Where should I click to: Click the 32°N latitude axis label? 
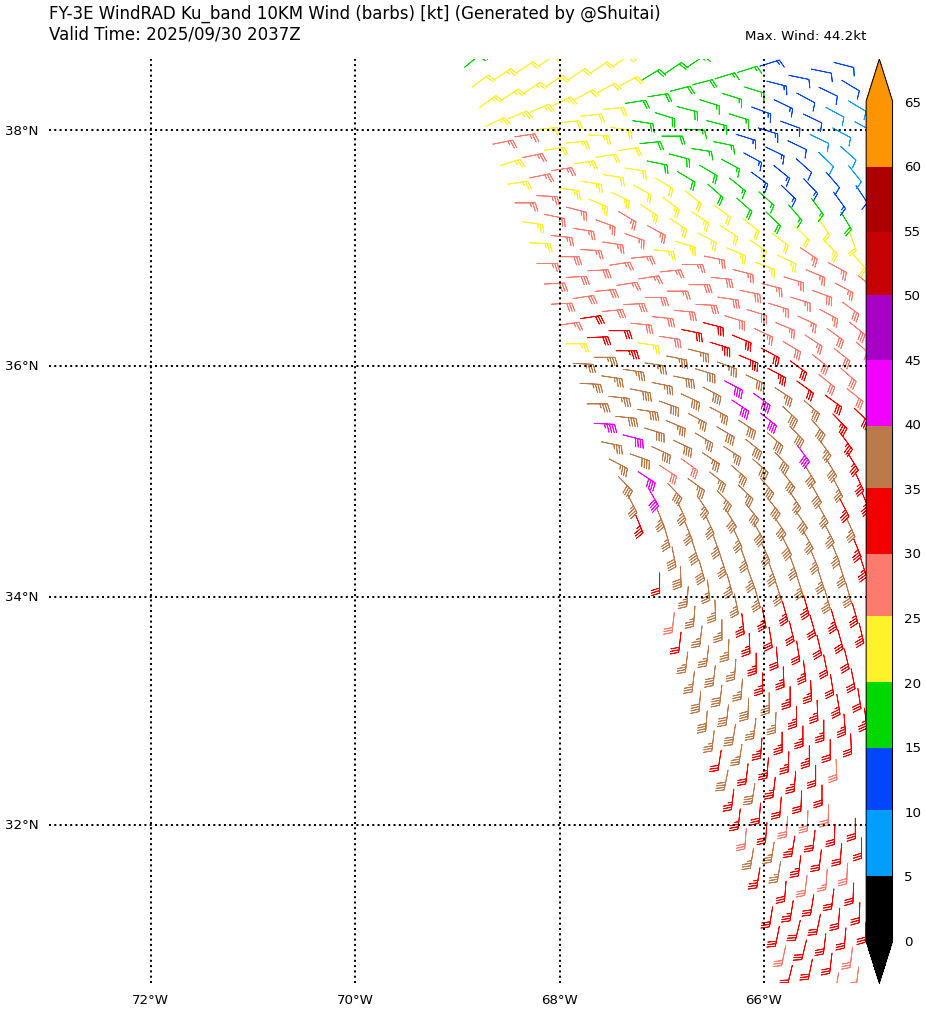click(x=22, y=825)
